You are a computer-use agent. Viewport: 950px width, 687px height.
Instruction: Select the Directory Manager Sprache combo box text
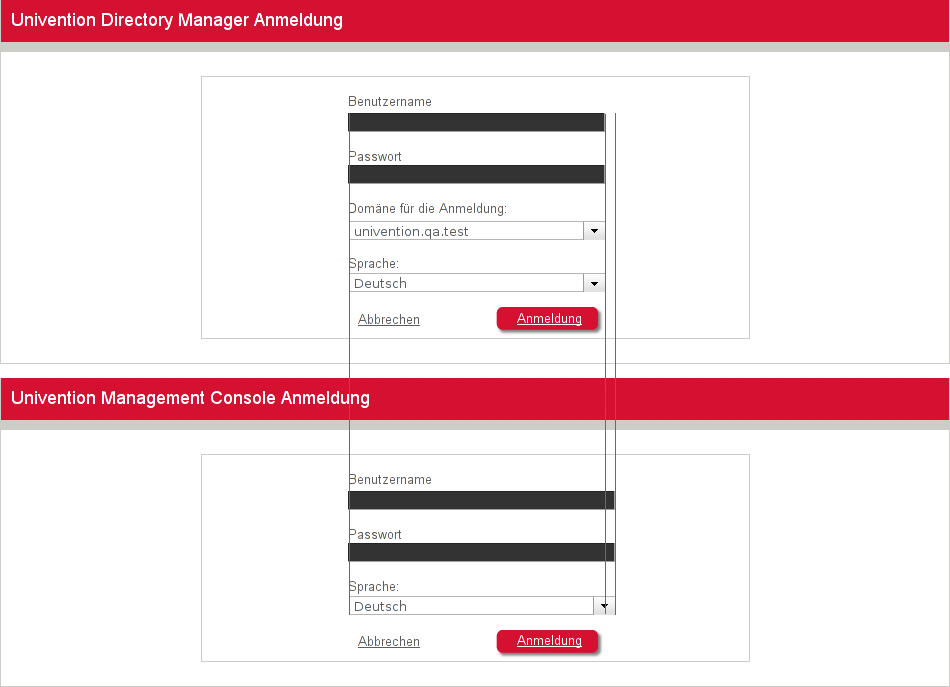[466, 283]
